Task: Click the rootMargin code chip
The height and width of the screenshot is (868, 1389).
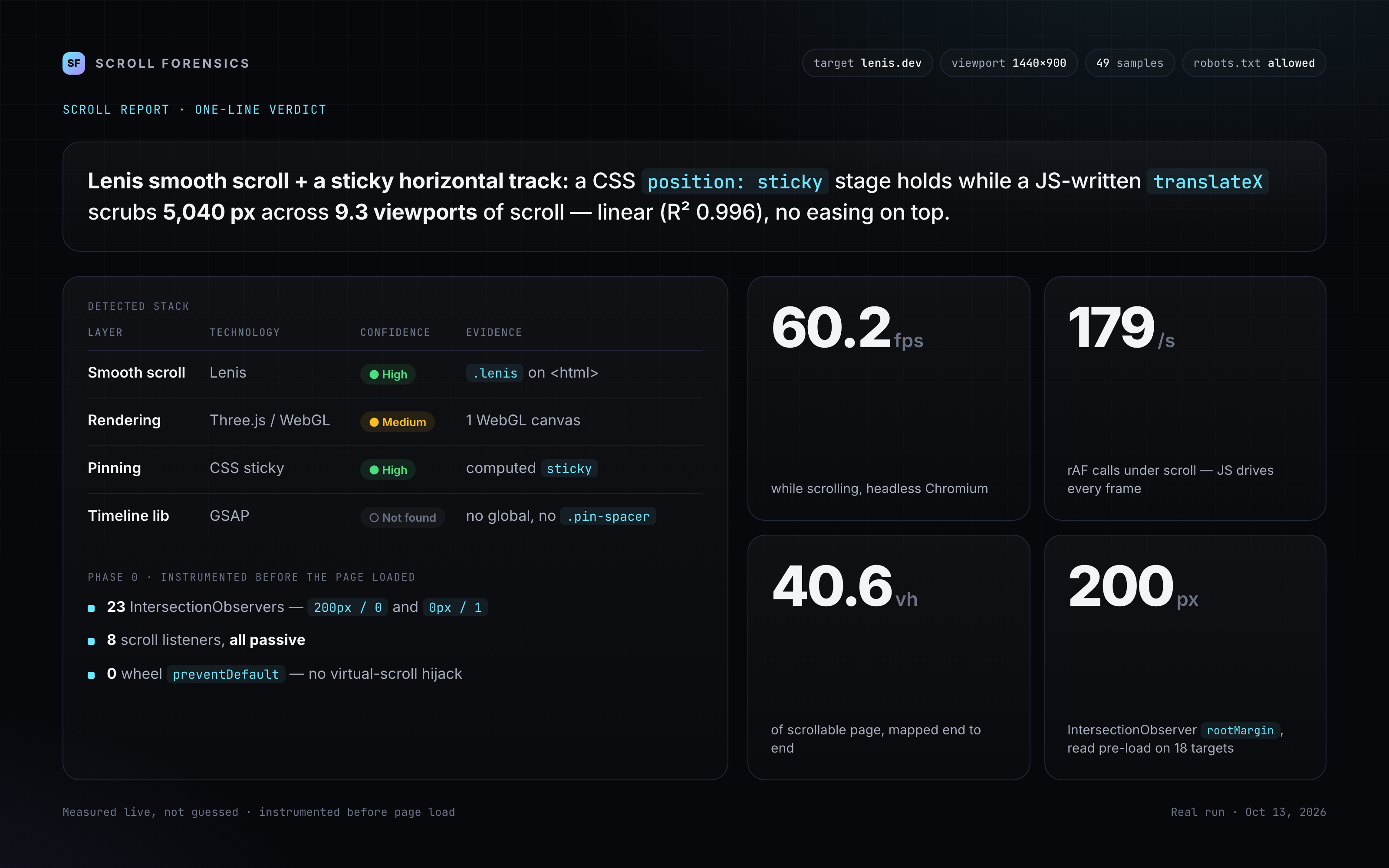Action: [1240, 730]
